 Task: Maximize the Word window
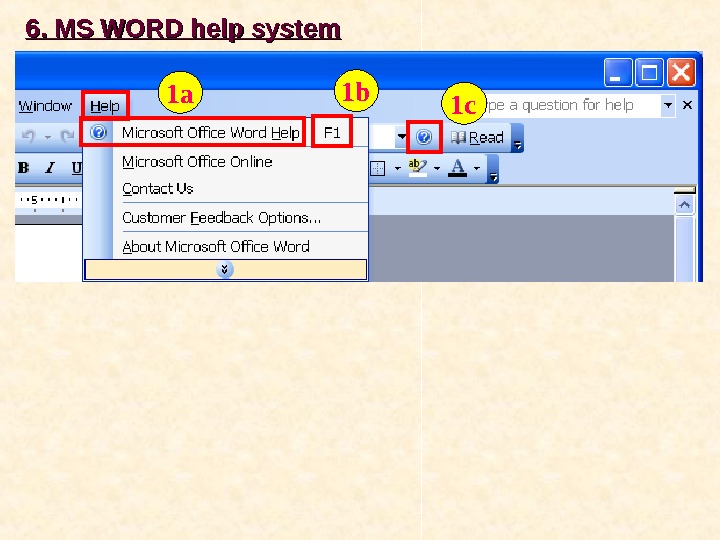[649, 73]
